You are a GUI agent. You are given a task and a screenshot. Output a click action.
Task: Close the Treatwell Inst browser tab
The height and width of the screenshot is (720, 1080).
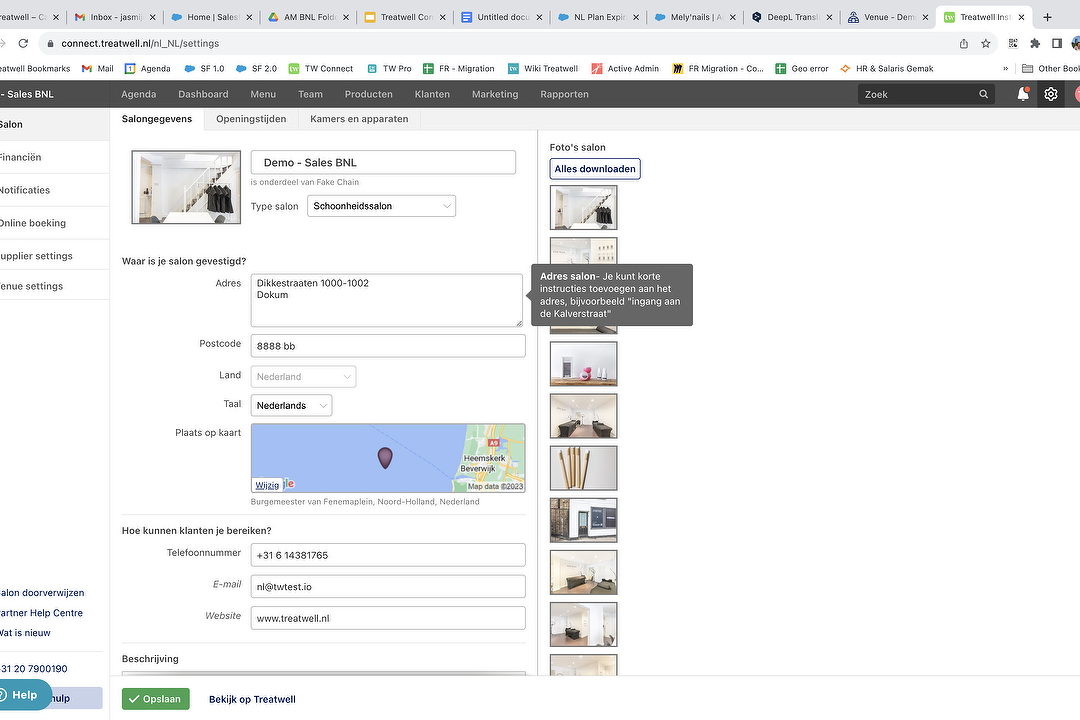(x=1021, y=17)
